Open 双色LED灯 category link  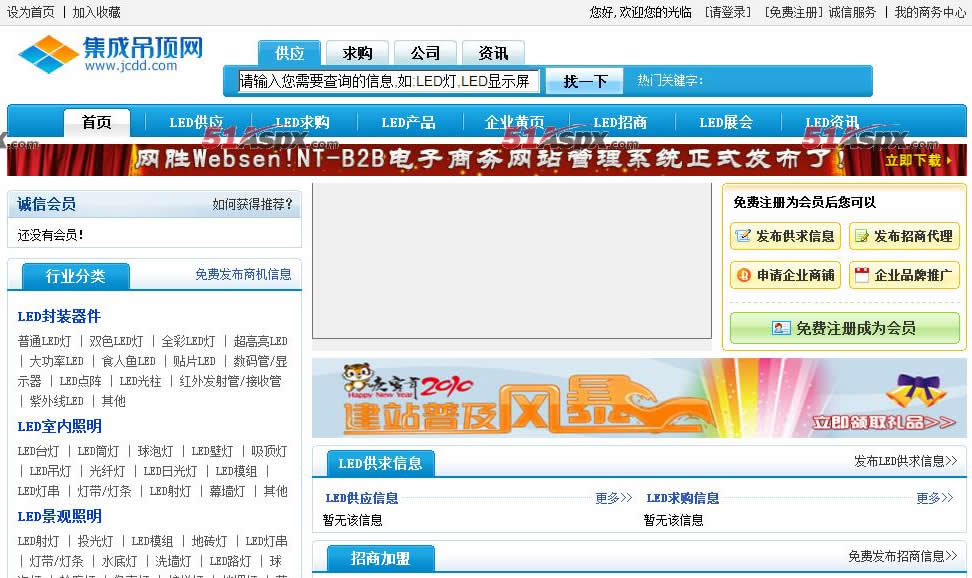tap(116, 341)
